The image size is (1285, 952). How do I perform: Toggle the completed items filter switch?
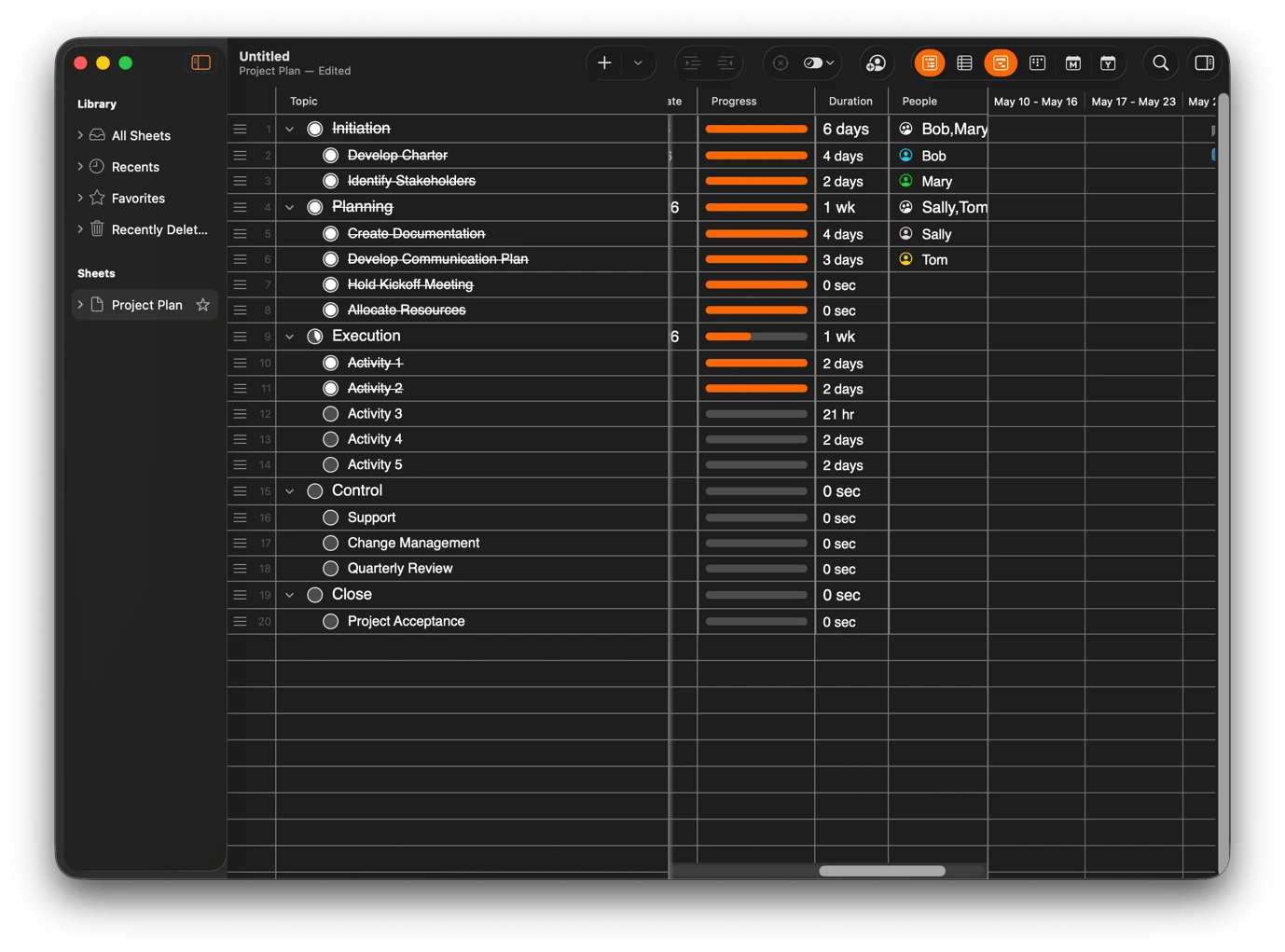click(x=813, y=62)
